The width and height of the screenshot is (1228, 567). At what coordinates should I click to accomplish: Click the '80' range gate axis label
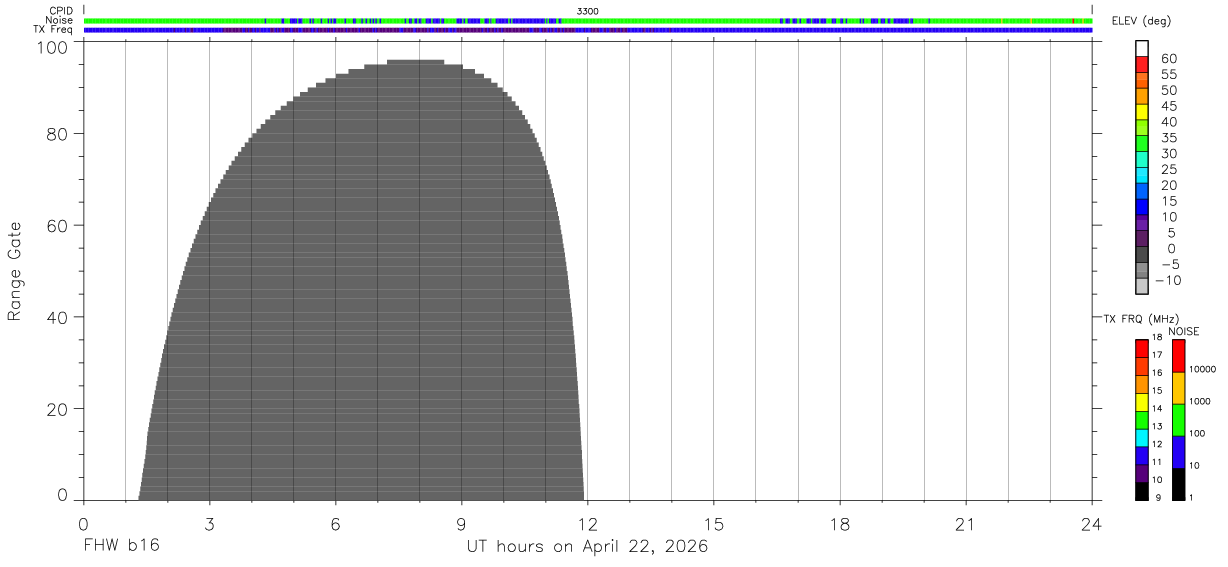click(59, 134)
